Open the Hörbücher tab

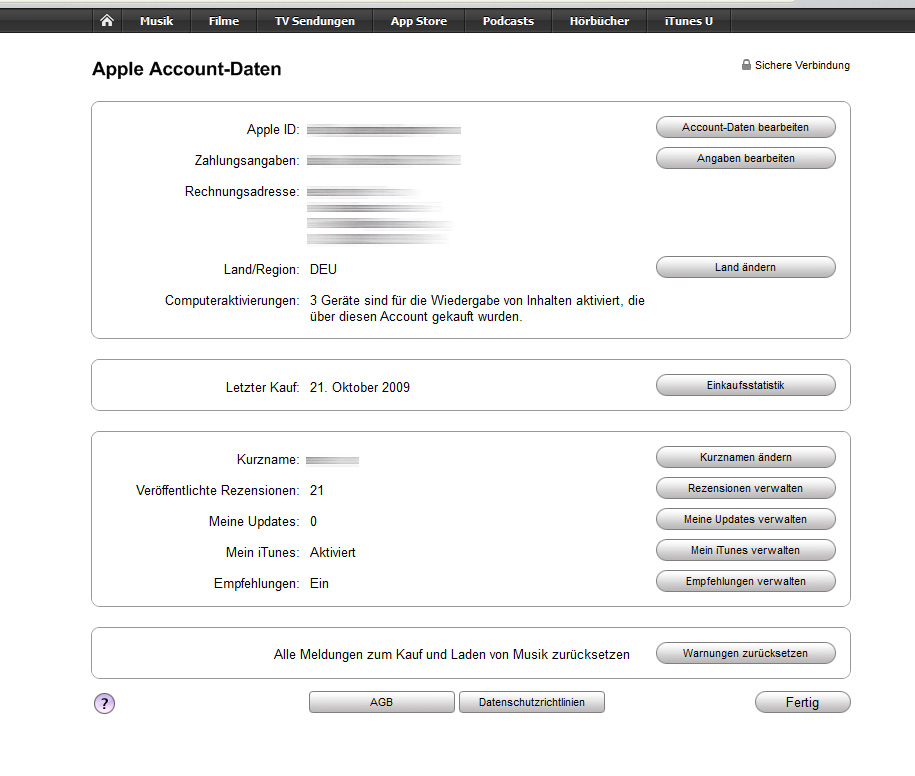click(x=599, y=21)
